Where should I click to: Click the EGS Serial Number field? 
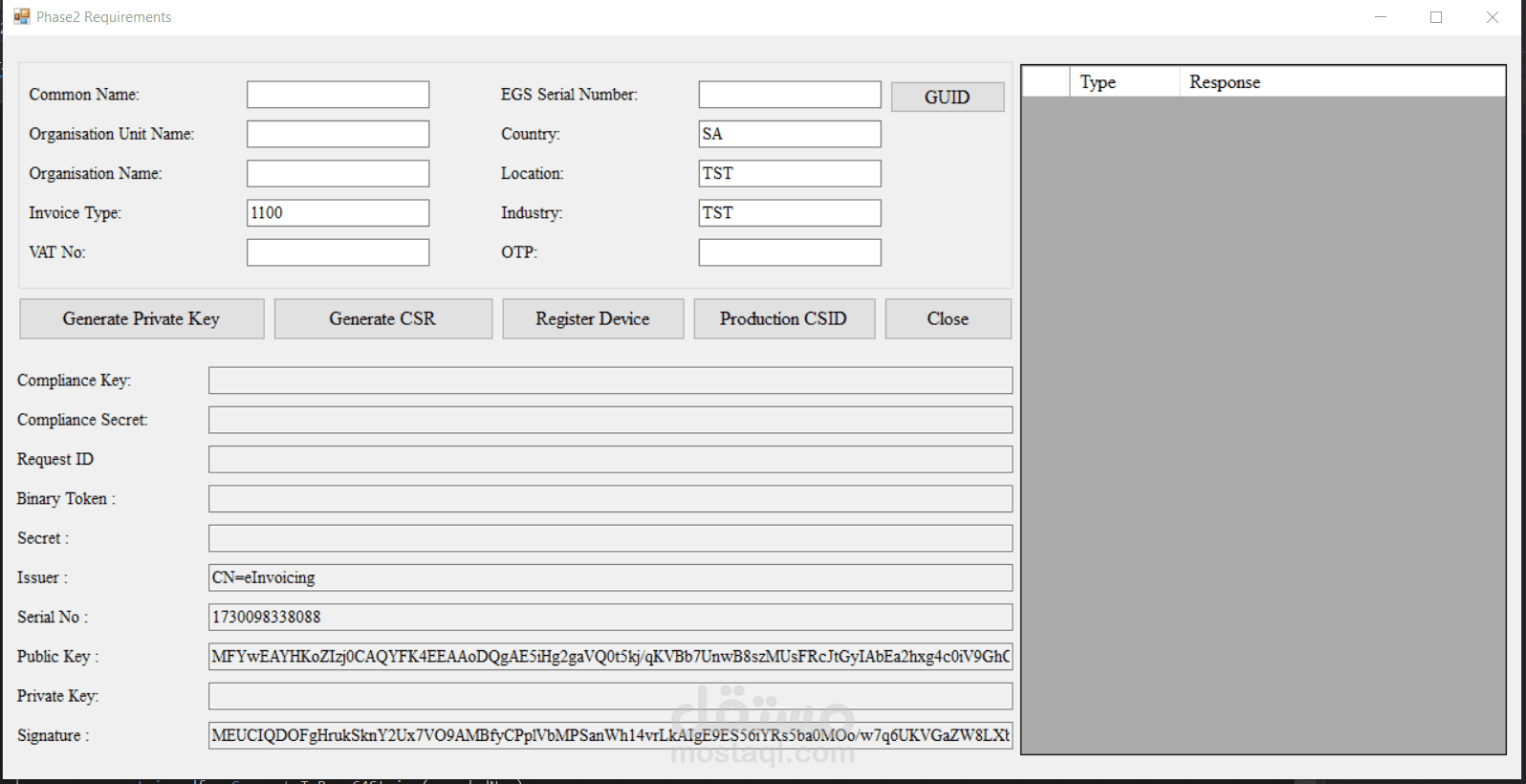click(x=790, y=95)
